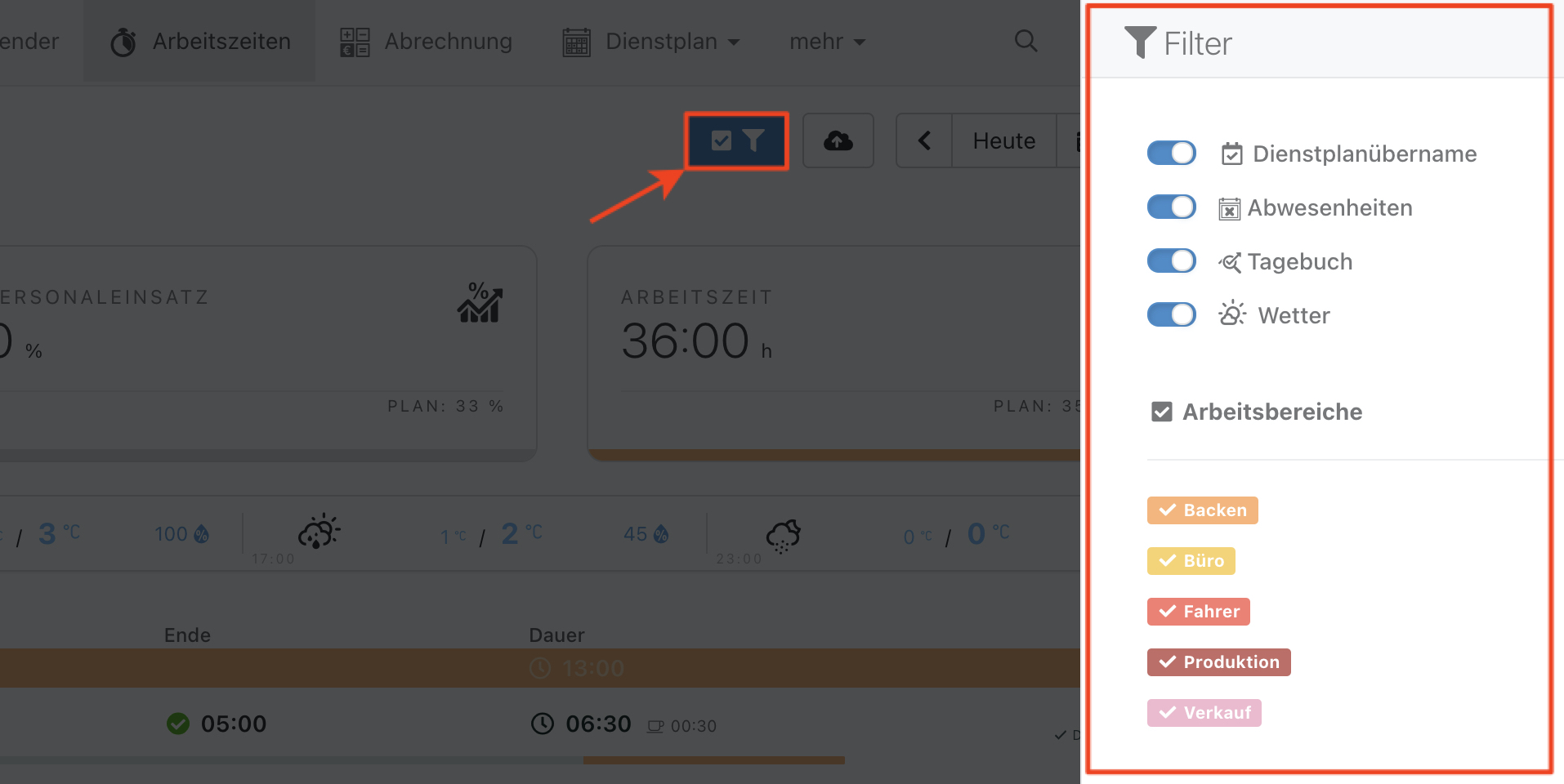Viewport: 1564px width, 784px height.
Task: Deselect the Verkauf work area tag
Action: pos(1204,713)
